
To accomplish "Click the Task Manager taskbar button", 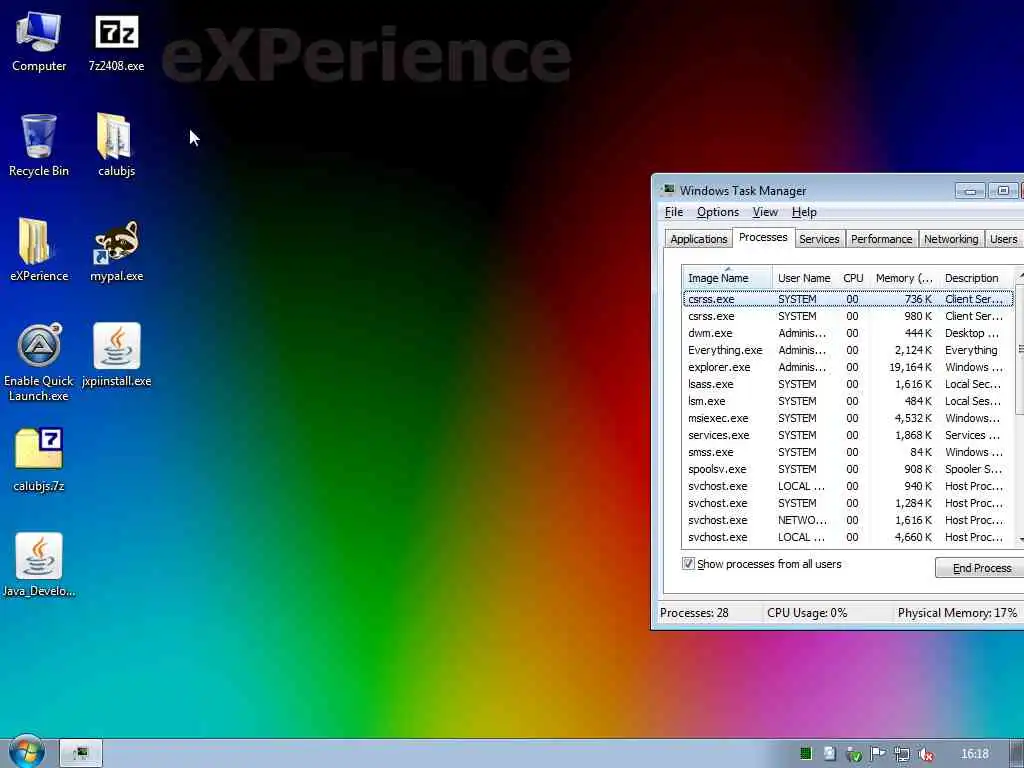I will 81,753.
